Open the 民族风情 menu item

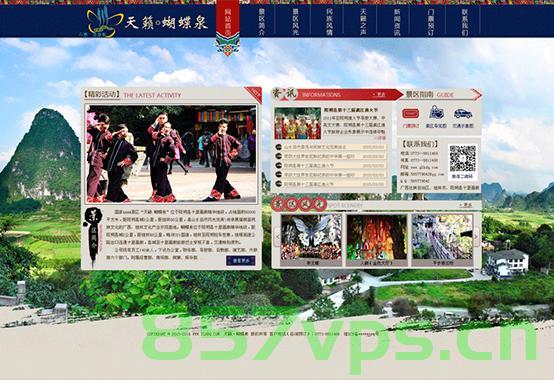(329, 22)
